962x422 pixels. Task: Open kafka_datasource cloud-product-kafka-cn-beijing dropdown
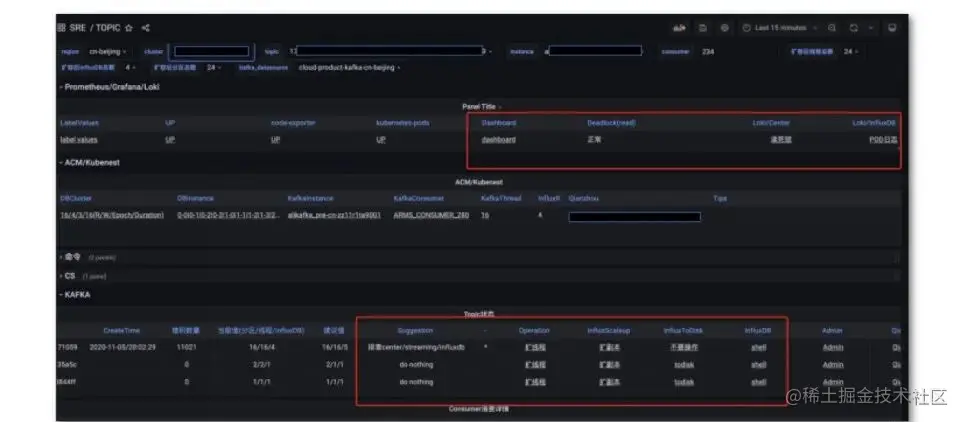point(350,67)
